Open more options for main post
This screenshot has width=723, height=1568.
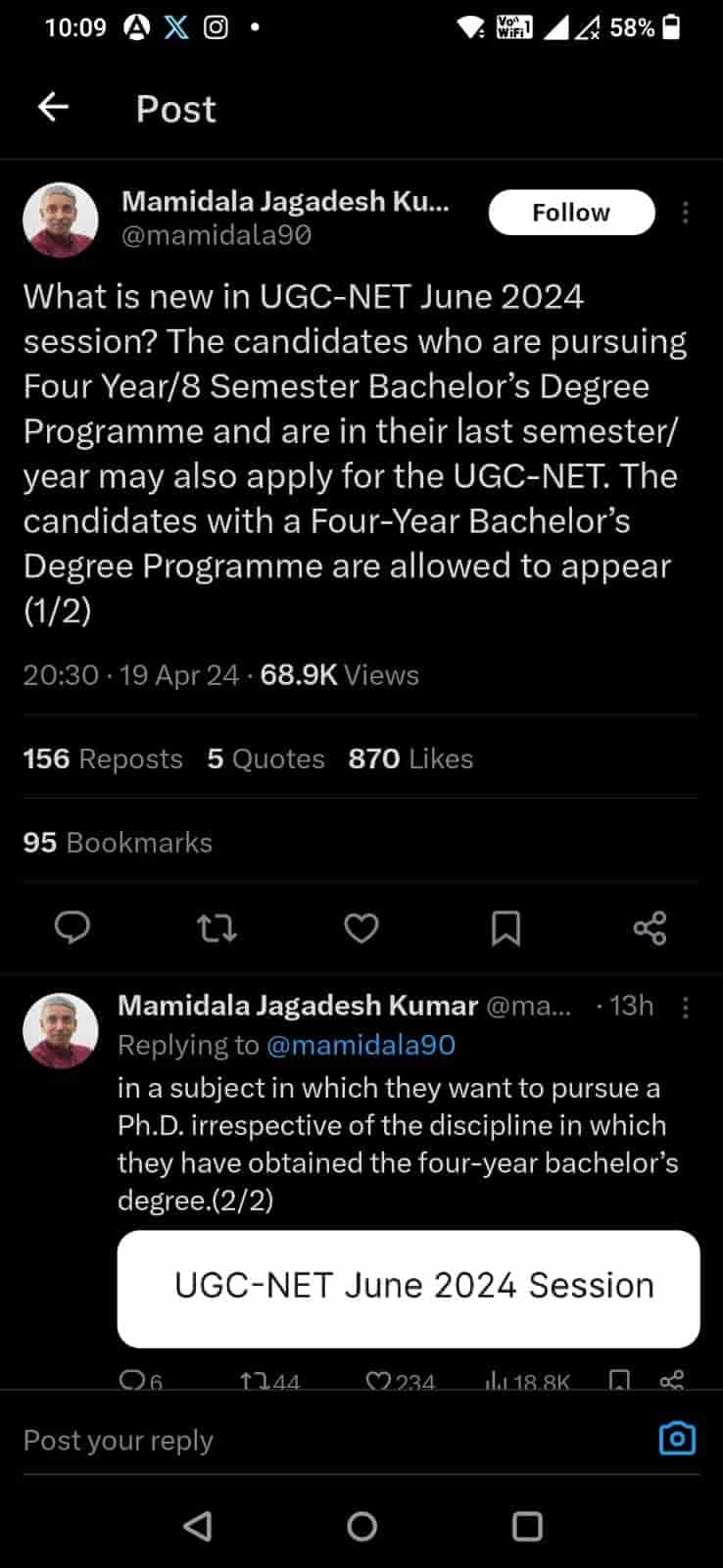(x=686, y=213)
